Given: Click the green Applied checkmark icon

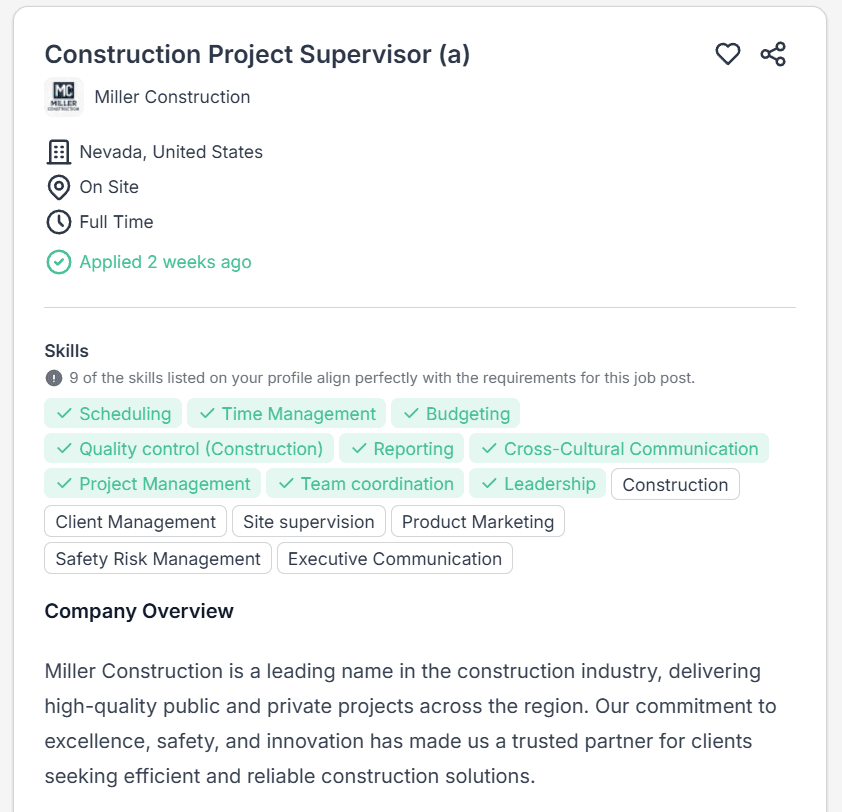Looking at the screenshot, I should point(58,262).
